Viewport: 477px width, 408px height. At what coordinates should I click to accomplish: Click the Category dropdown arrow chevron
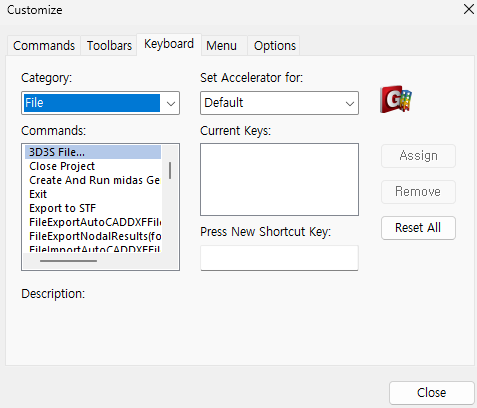171,103
